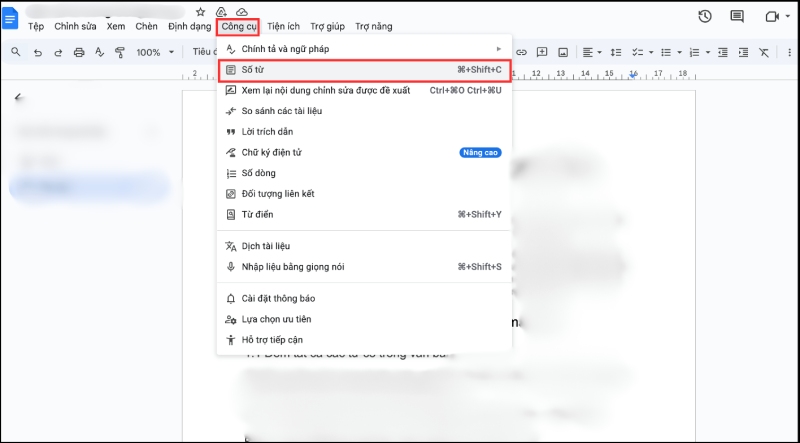The height and width of the screenshot is (443, 800).
Task: Star this document
Action: [x=201, y=12]
